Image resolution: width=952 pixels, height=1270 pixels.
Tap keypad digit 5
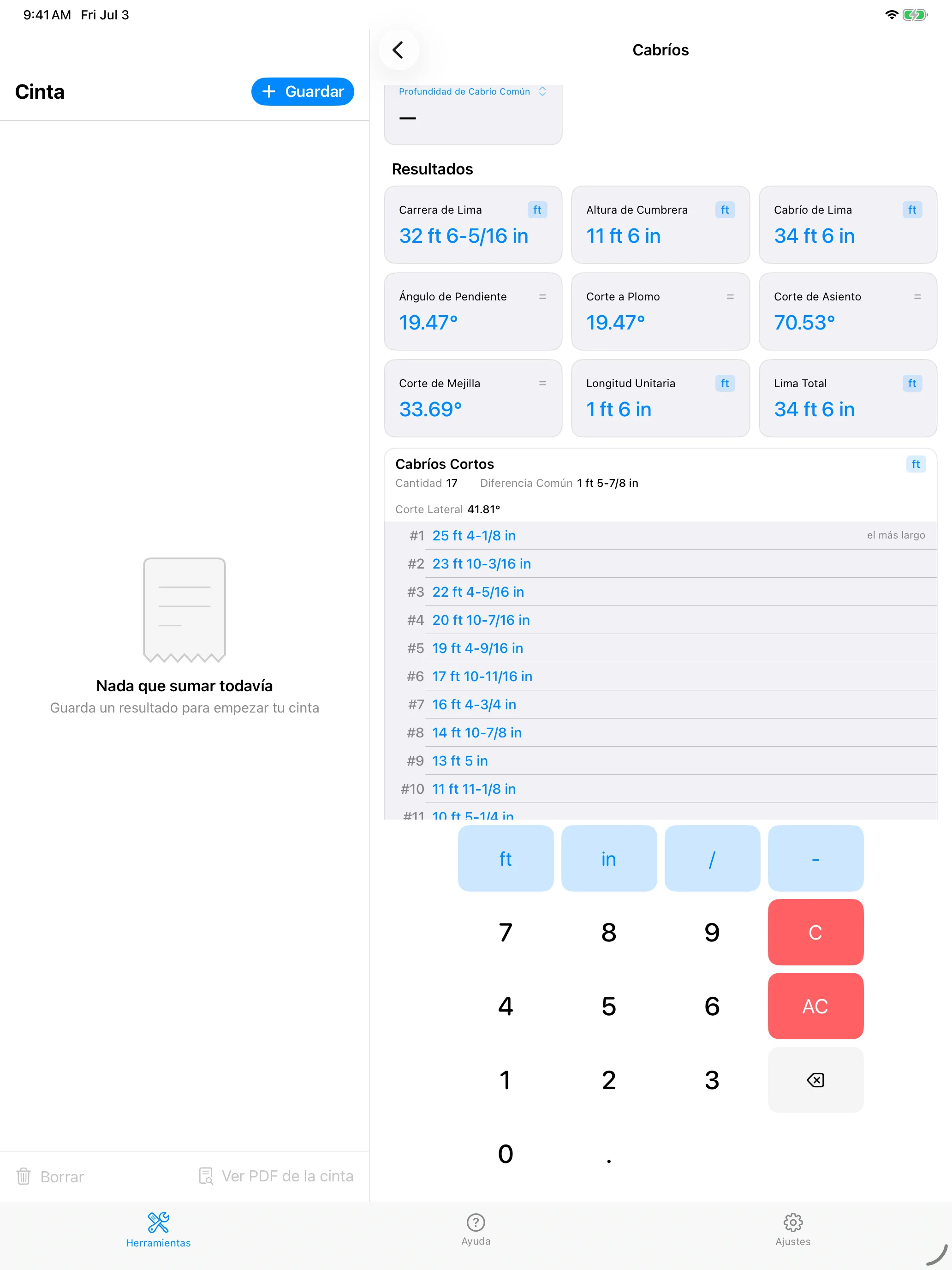pyautogui.click(x=609, y=1006)
